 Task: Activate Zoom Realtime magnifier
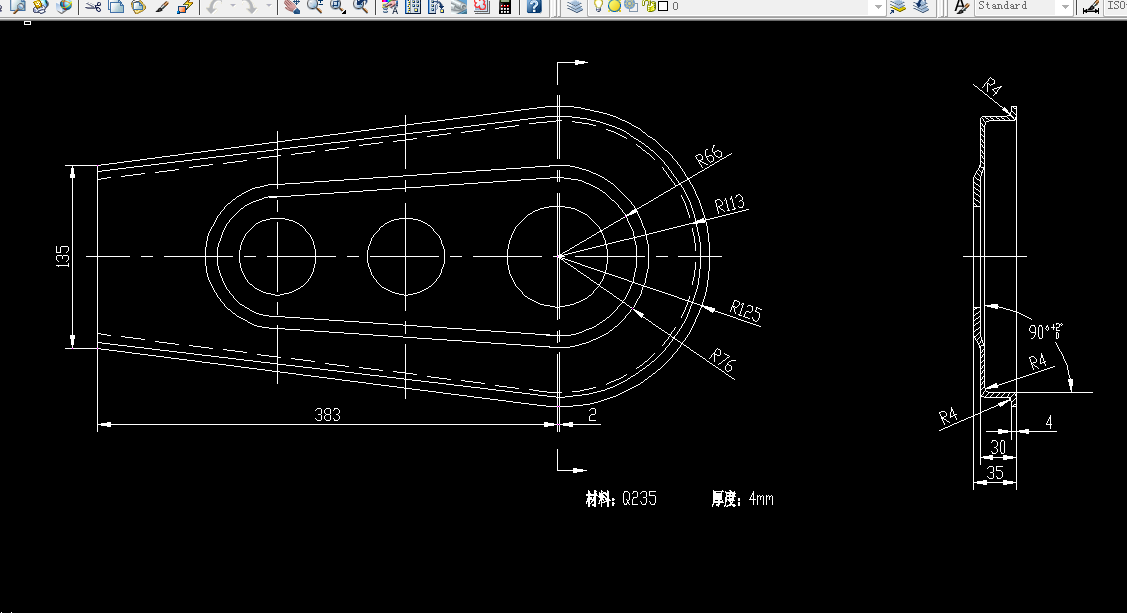click(315, 6)
